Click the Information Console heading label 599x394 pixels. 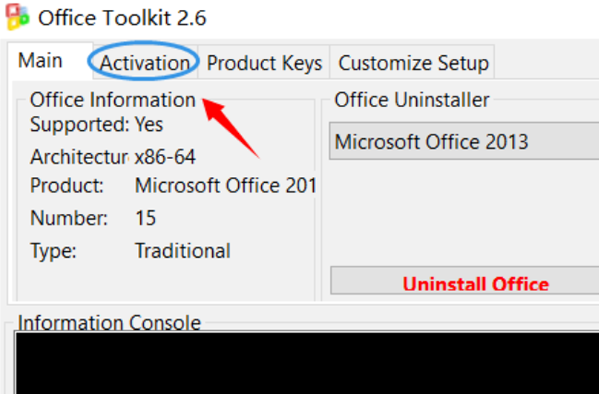click(x=109, y=323)
